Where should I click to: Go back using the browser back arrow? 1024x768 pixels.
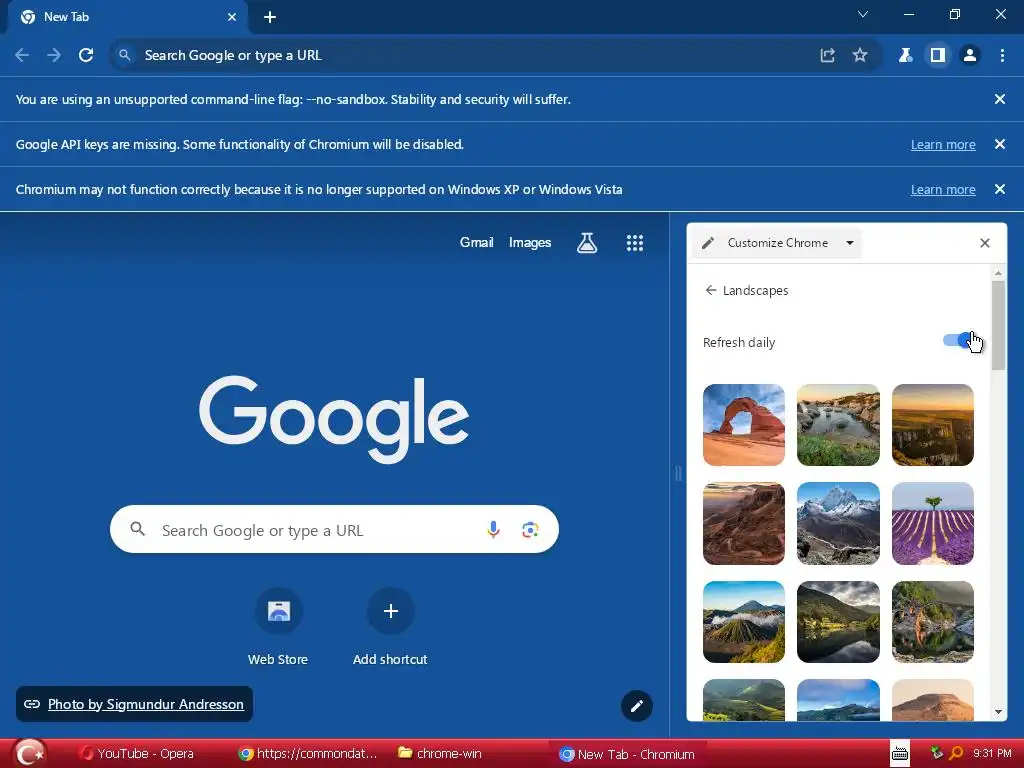coord(22,56)
